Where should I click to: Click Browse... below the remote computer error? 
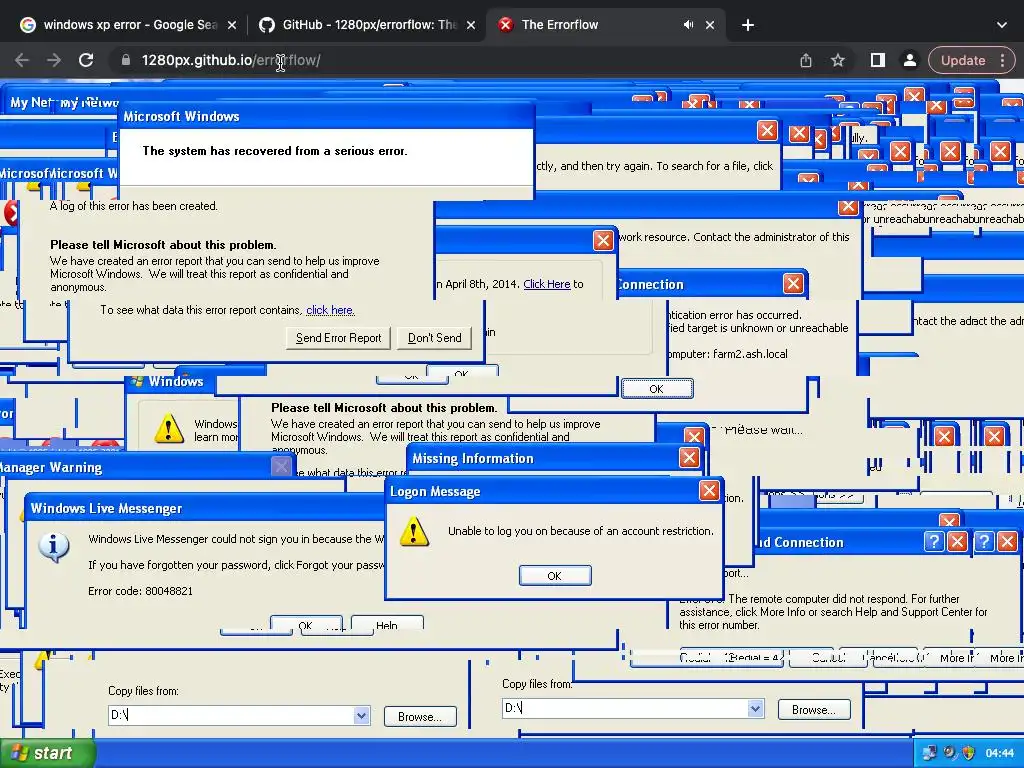pos(814,709)
